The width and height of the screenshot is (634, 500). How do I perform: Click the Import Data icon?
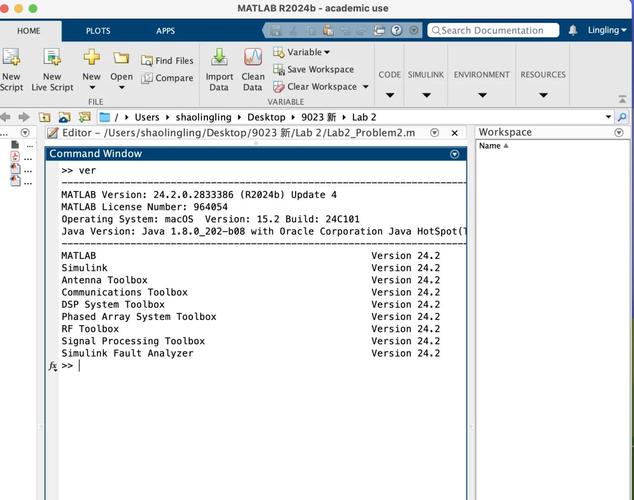tap(219, 57)
